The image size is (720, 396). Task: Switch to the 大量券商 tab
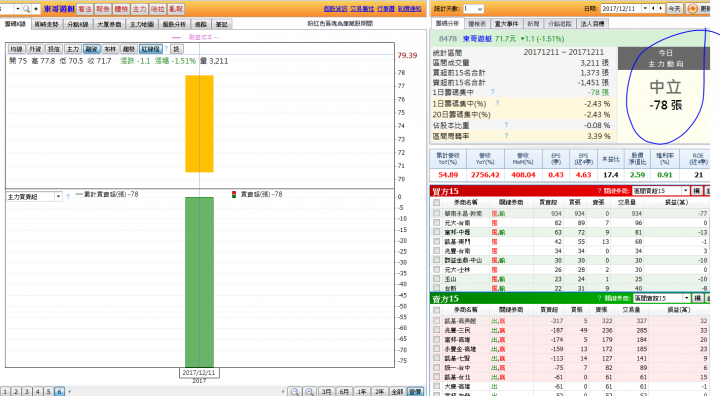(x=109, y=24)
